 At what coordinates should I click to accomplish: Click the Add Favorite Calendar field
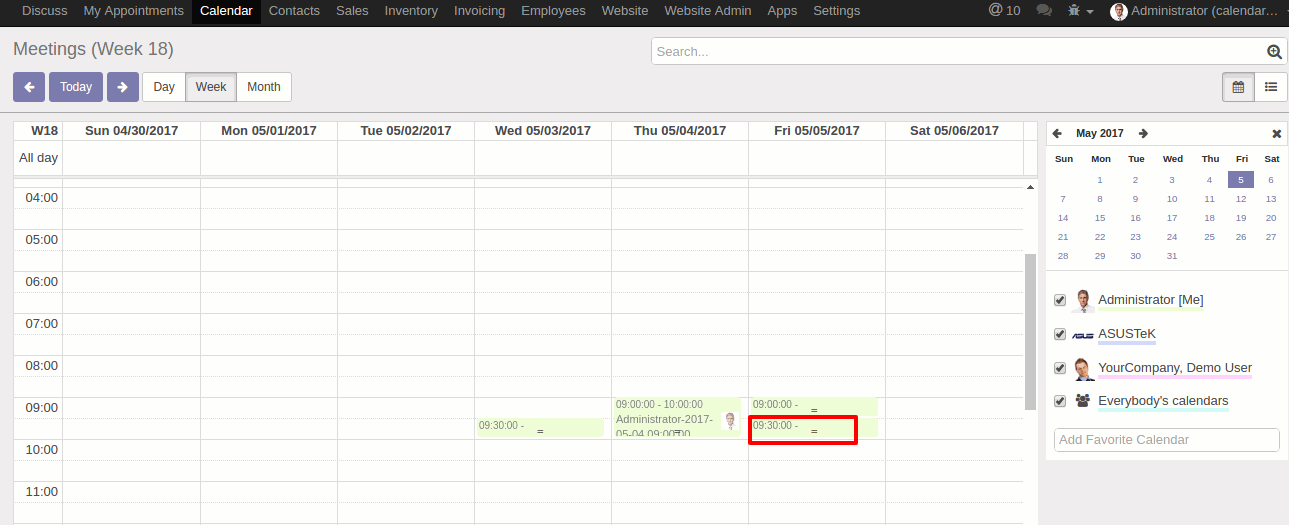click(1167, 440)
